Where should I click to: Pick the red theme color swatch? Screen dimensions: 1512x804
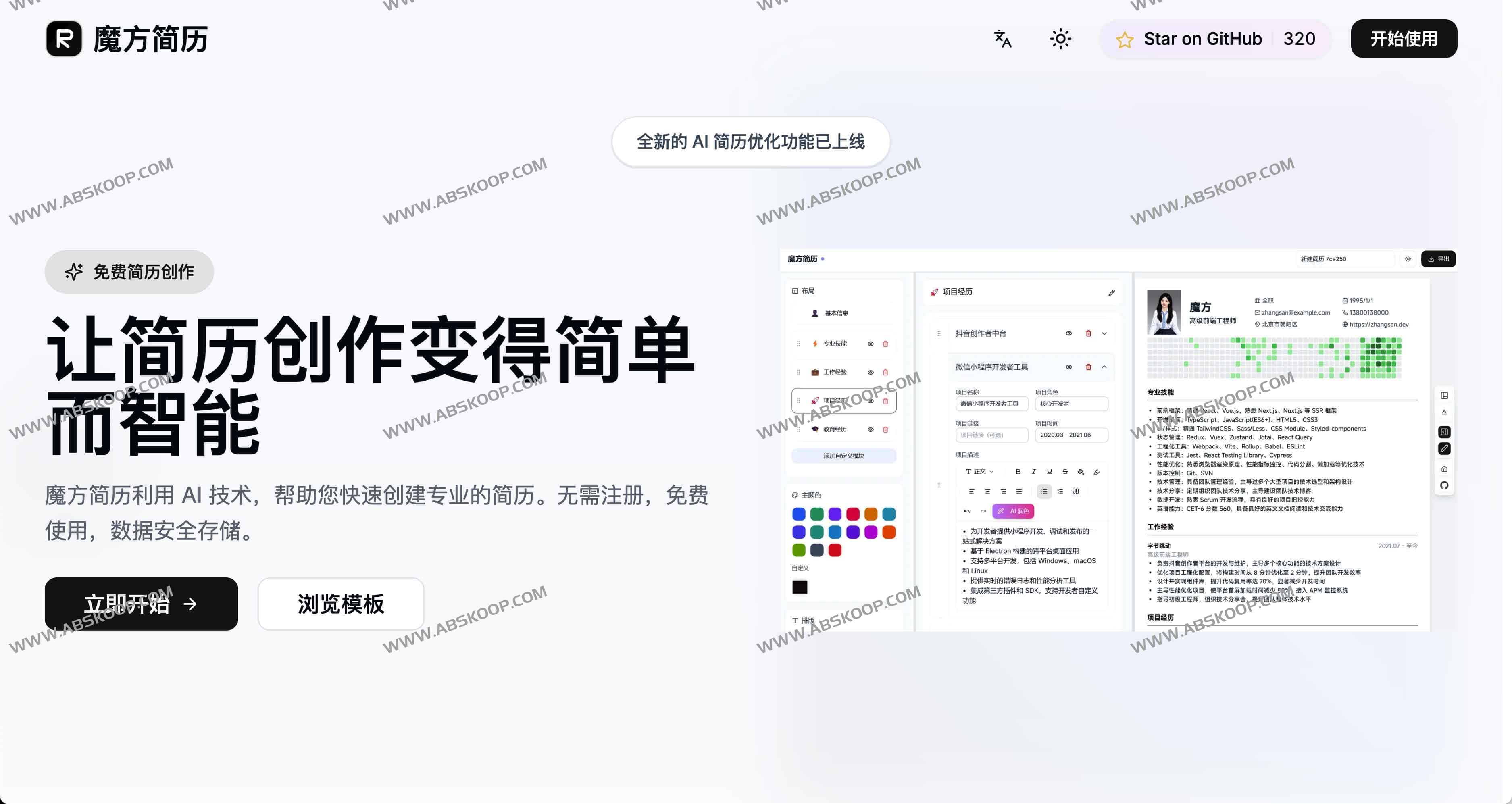[x=835, y=550]
